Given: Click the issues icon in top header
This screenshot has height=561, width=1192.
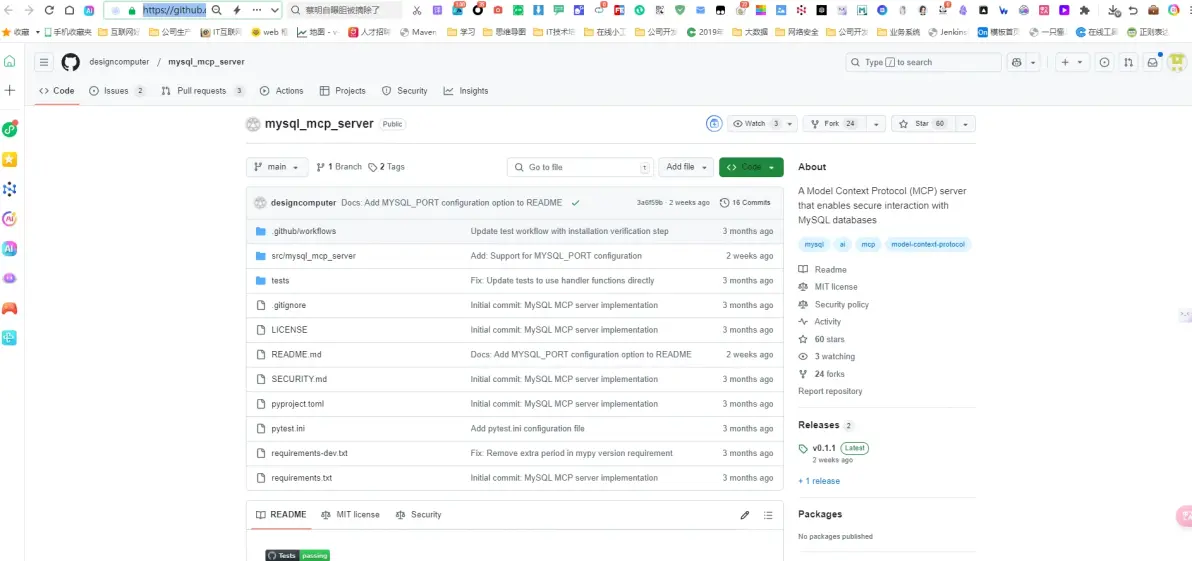Looking at the screenshot, I should click(1104, 62).
